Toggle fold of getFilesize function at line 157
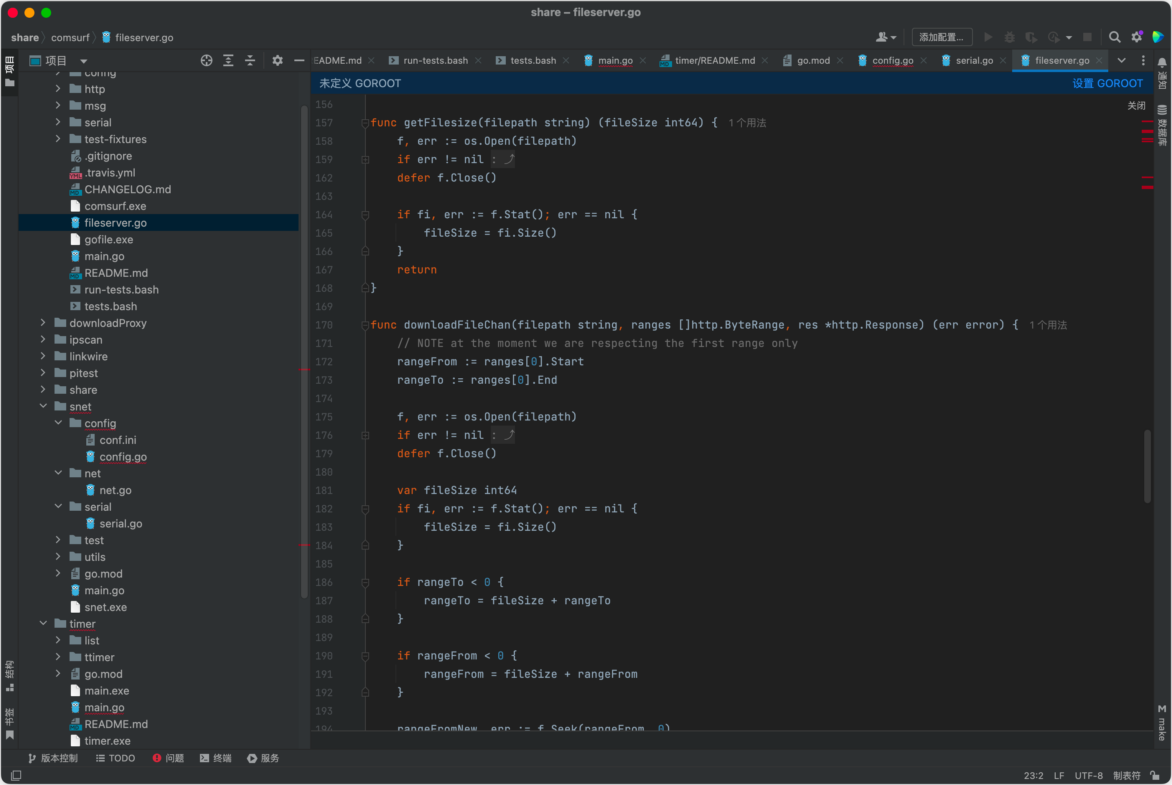 [x=365, y=123]
